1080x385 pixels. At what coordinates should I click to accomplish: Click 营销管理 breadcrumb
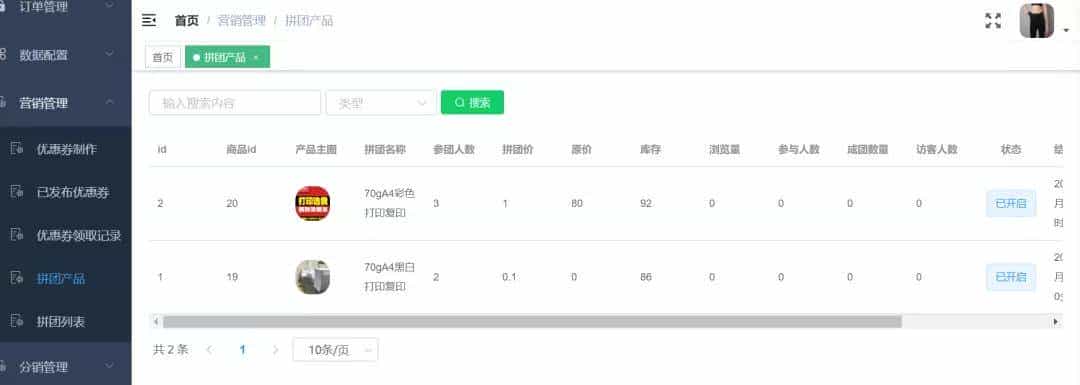click(x=241, y=21)
